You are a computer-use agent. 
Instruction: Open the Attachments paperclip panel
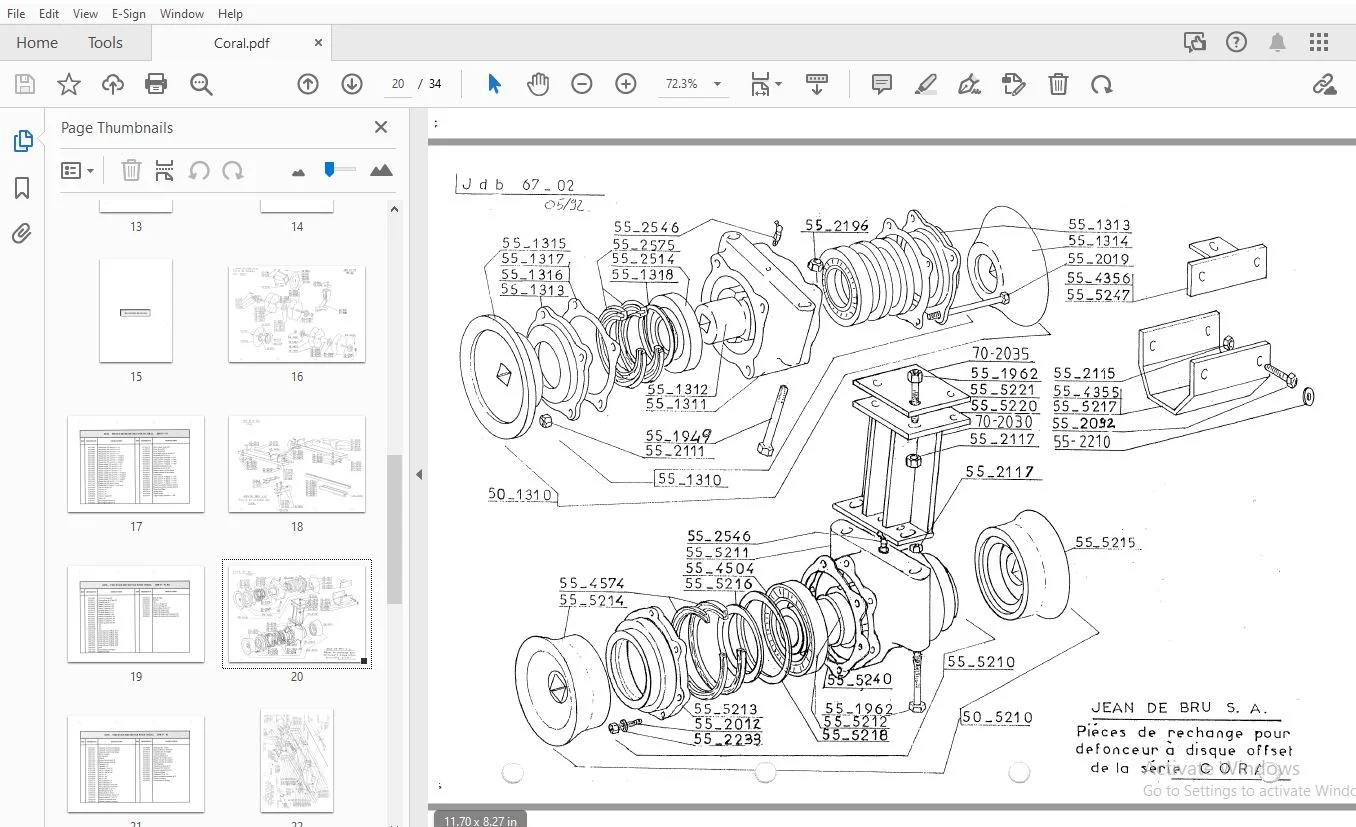pos(22,234)
